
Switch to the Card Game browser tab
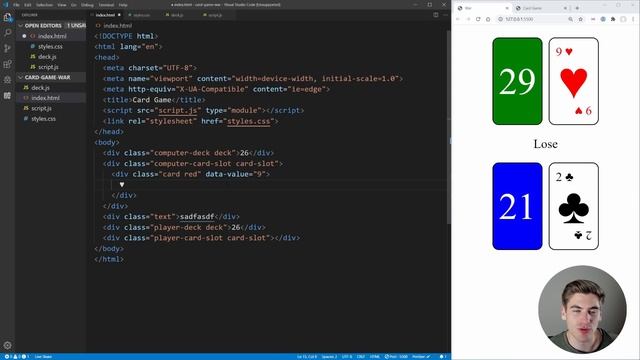click(x=540, y=8)
